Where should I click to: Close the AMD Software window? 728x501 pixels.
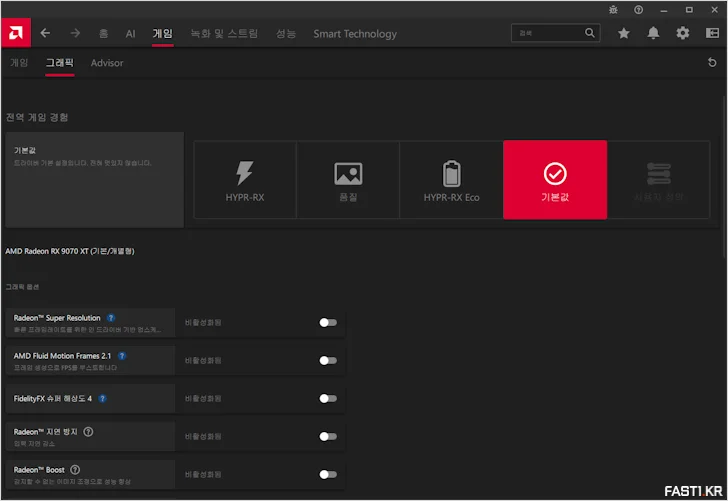[x=715, y=10]
